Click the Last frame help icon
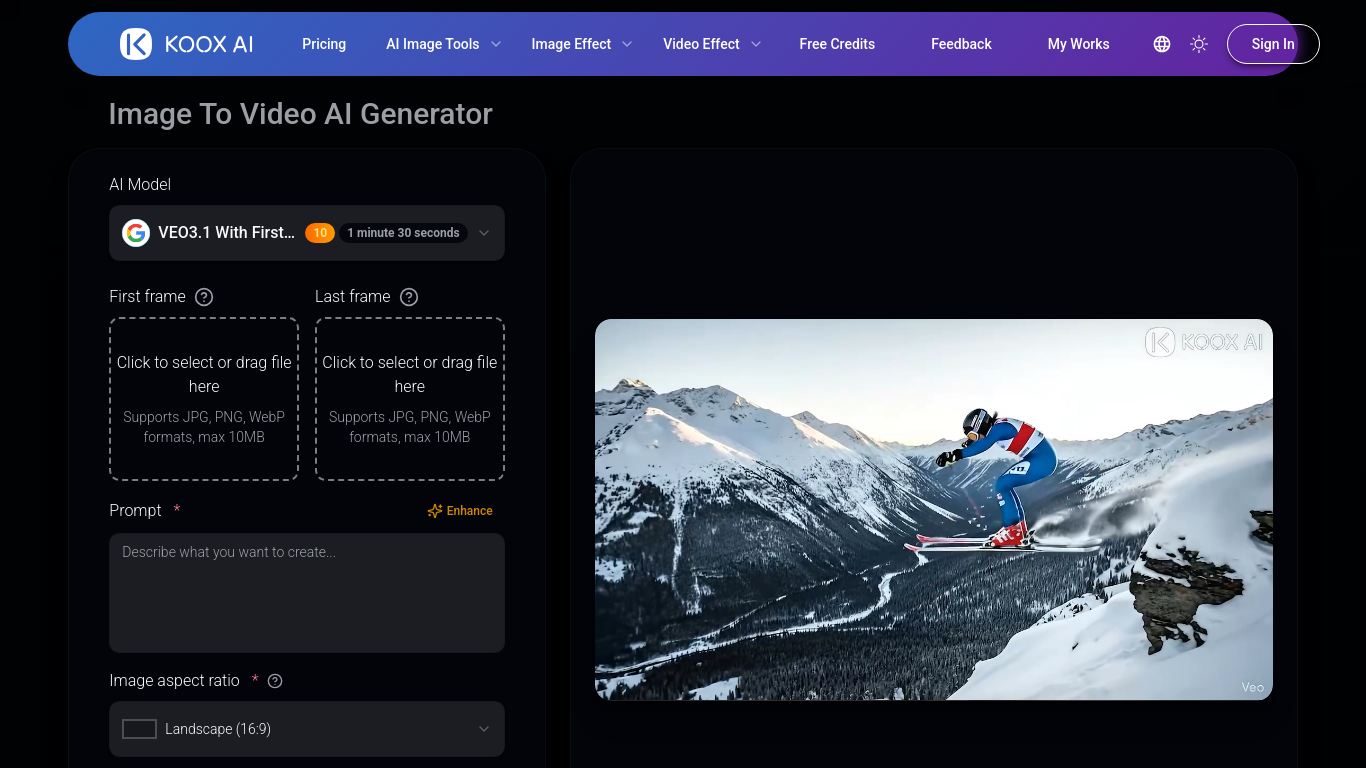Screen dimensions: 1366x768 coord(409,297)
